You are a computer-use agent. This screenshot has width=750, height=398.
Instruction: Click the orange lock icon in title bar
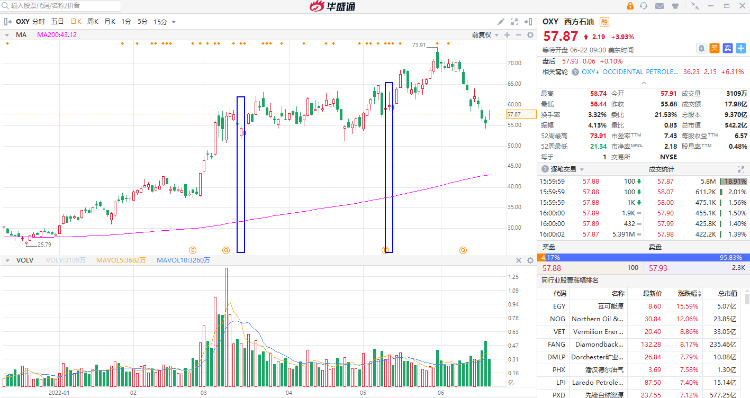point(630,6)
